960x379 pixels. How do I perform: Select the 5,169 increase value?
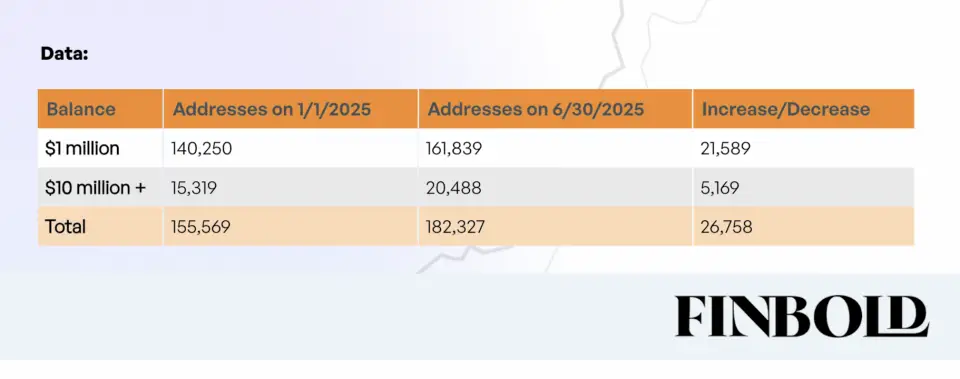point(720,187)
